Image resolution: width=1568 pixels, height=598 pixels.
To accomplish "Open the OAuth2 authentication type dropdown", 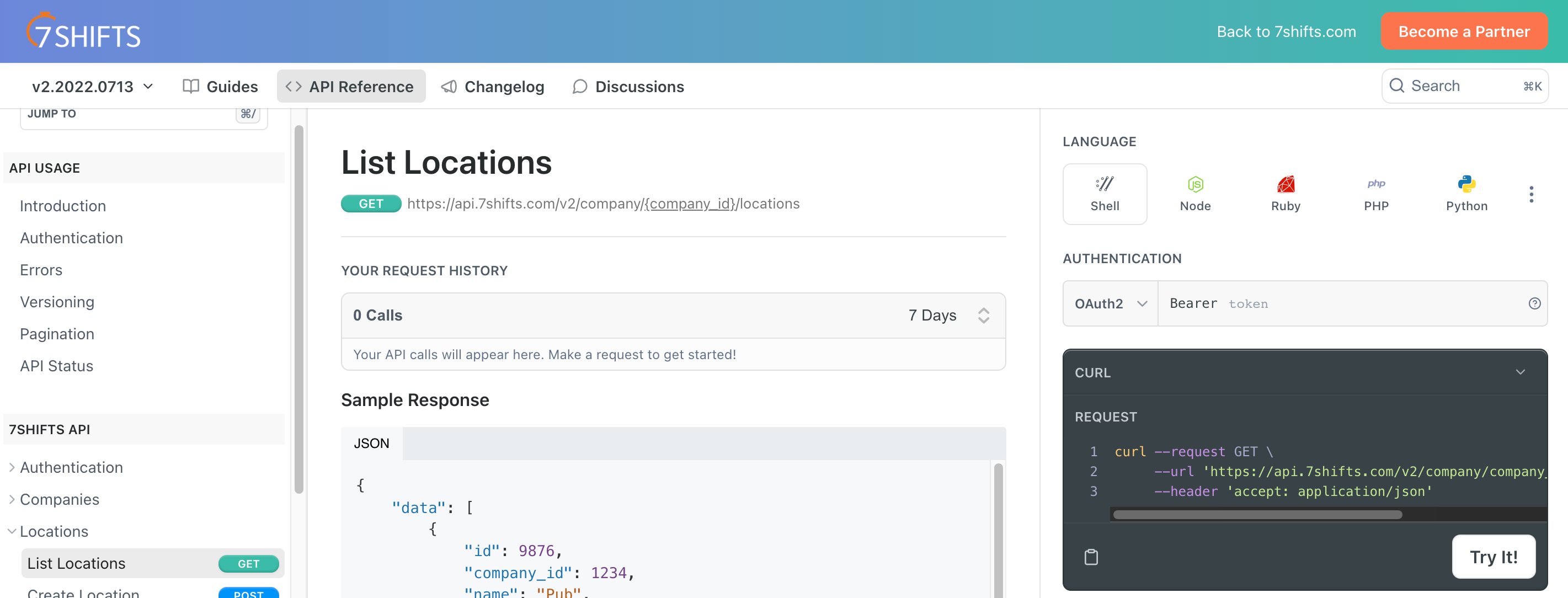I will coord(1110,303).
